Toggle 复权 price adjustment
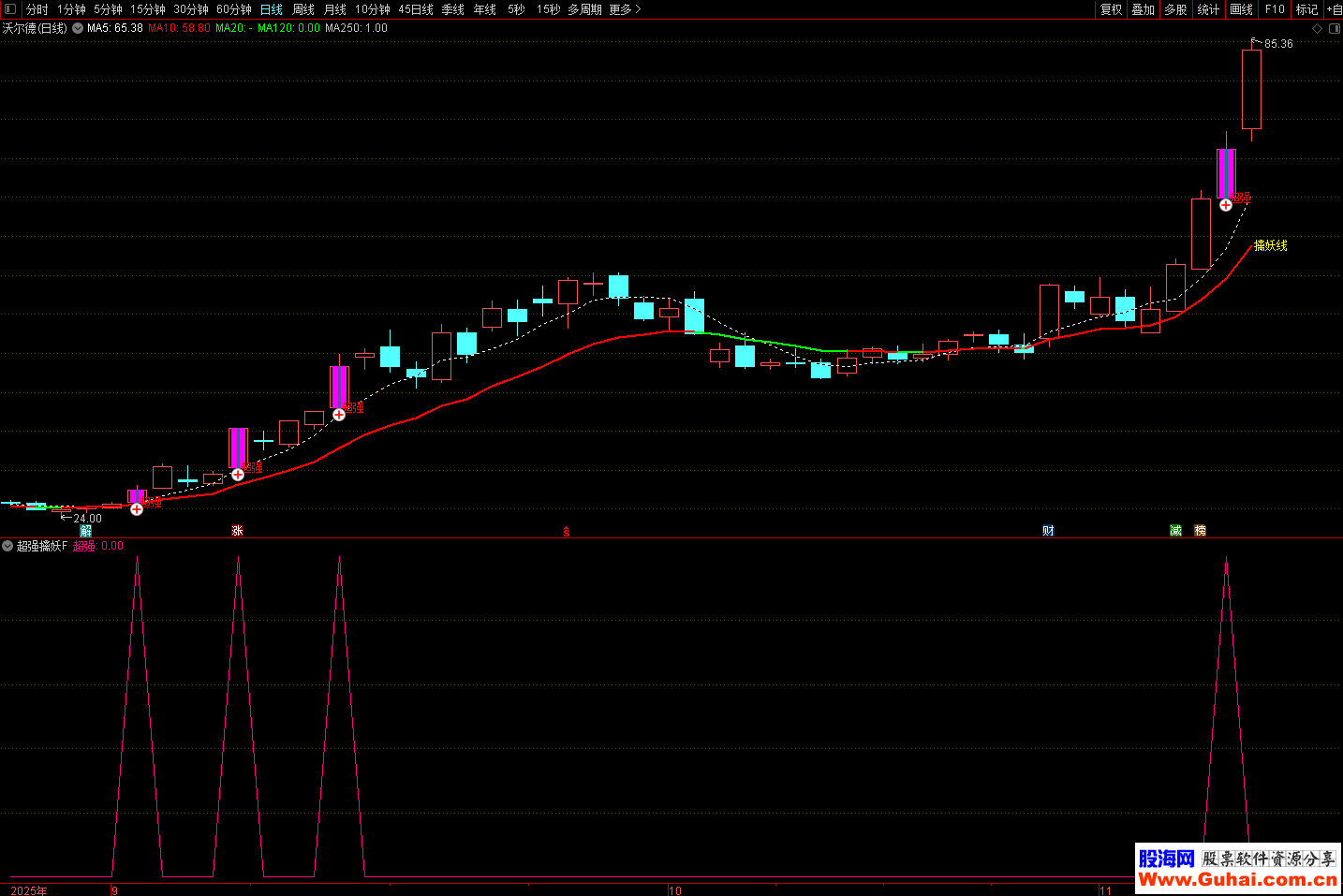 (1111, 9)
